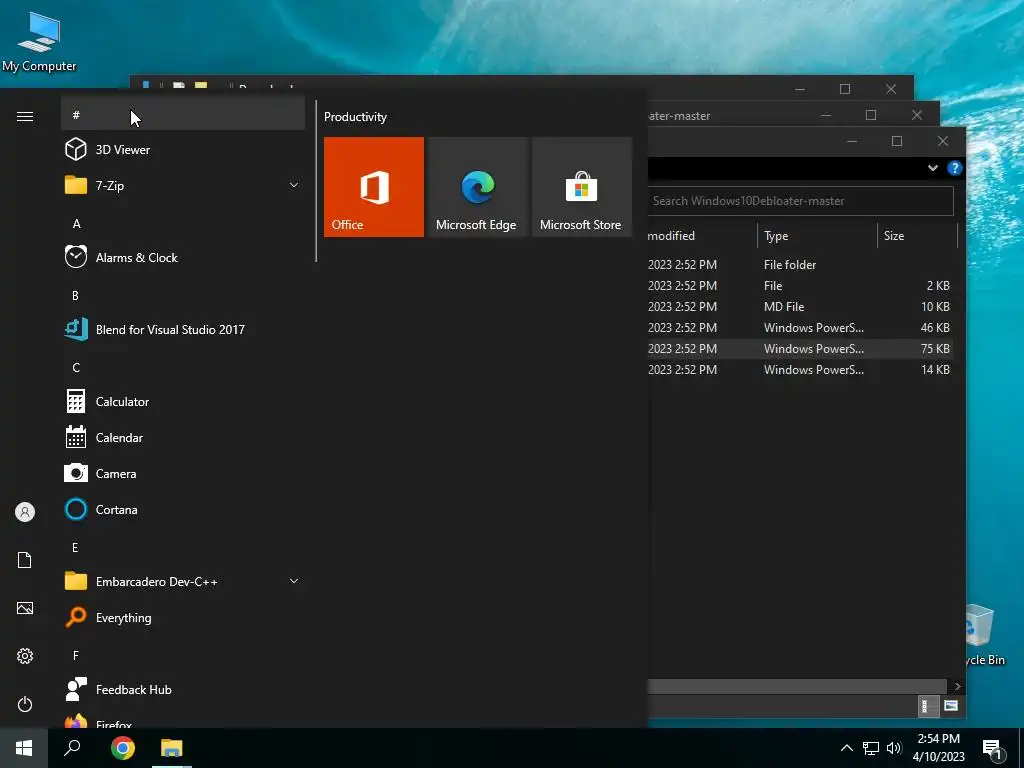Launch Alarms & Clock
Viewport: 1024px width, 768px height.
click(183, 257)
